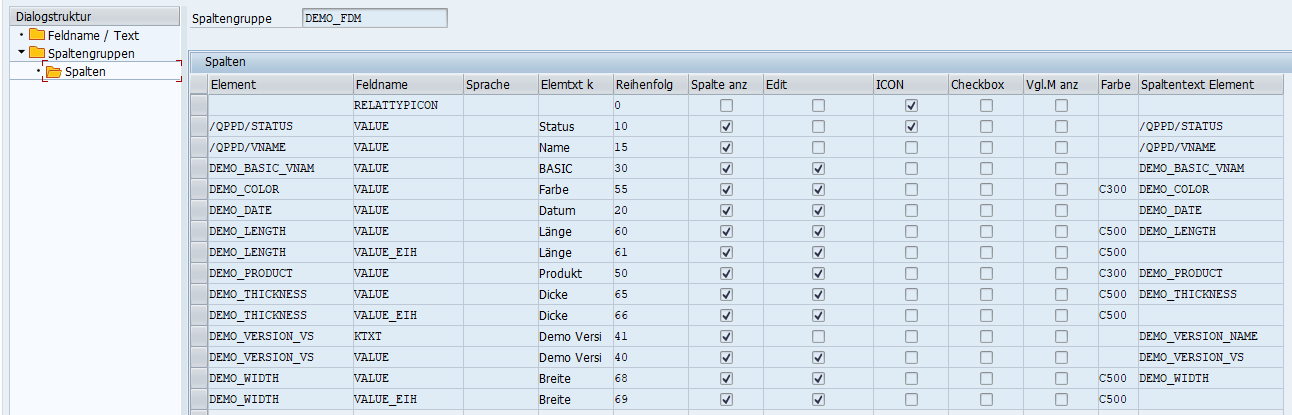Click the Reihenfolg column header
Viewport: 1292px width, 415px height.
click(x=648, y=85)
